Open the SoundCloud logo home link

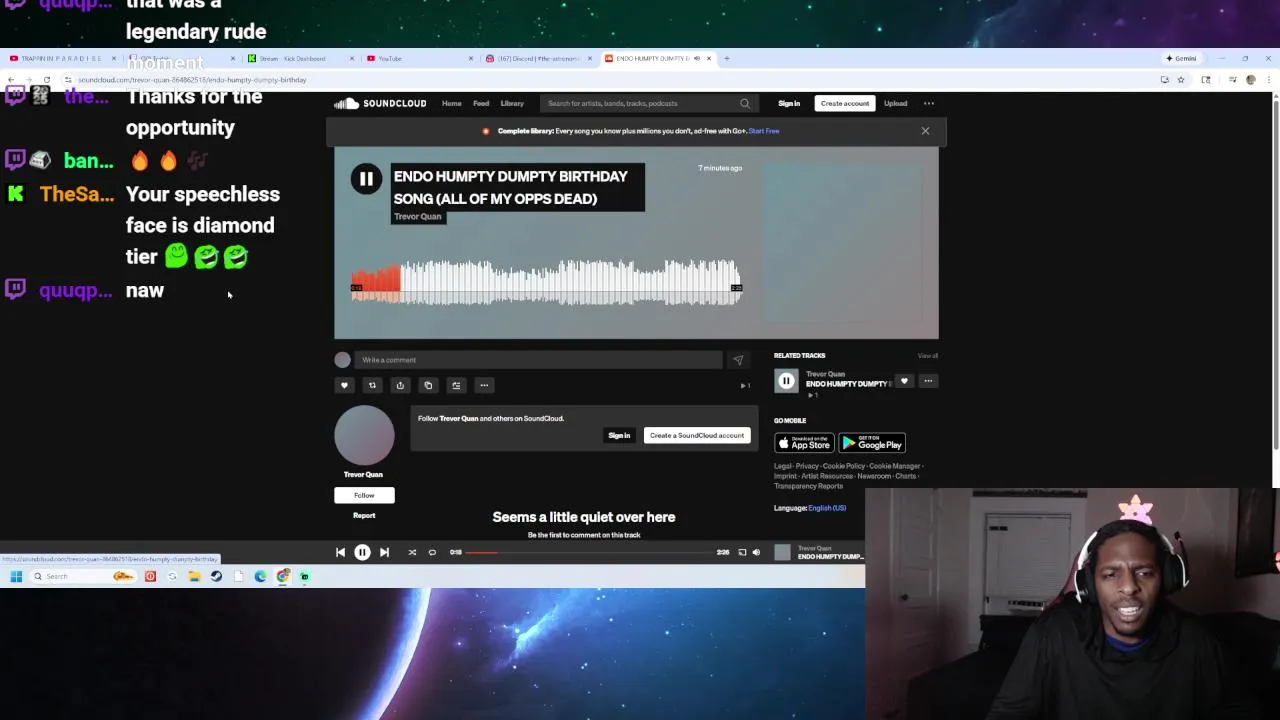tap(380, 103)
